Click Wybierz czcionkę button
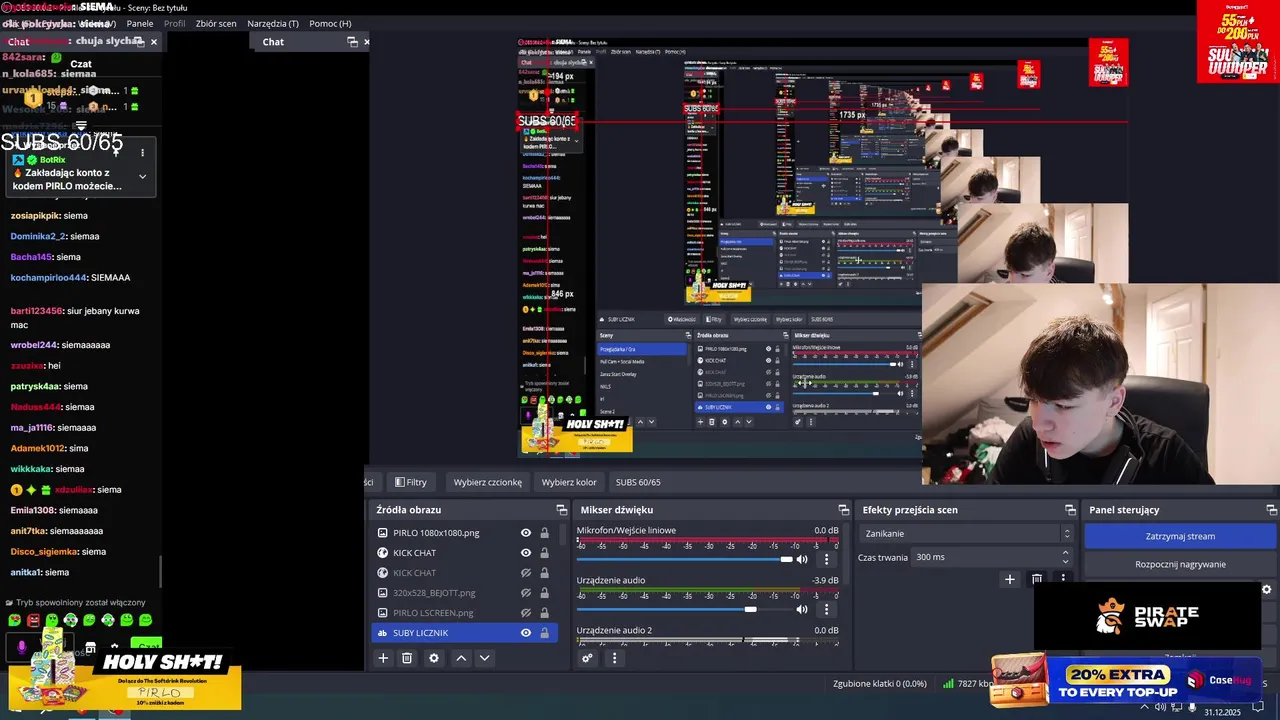This screenshot has width=1280, height=720. pyautogui.click(x=488, y=482)
